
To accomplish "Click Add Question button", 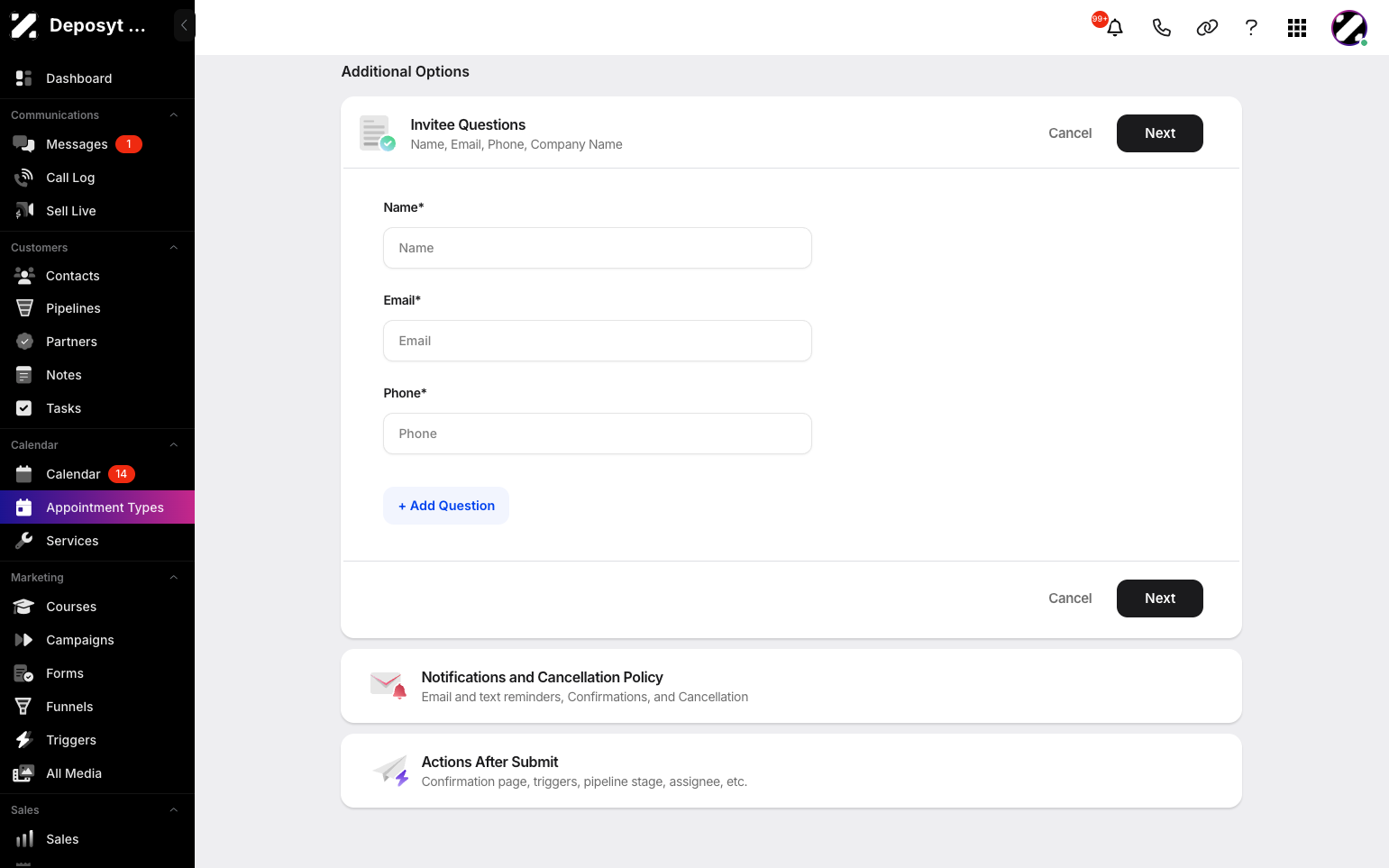I will [446, 506].
